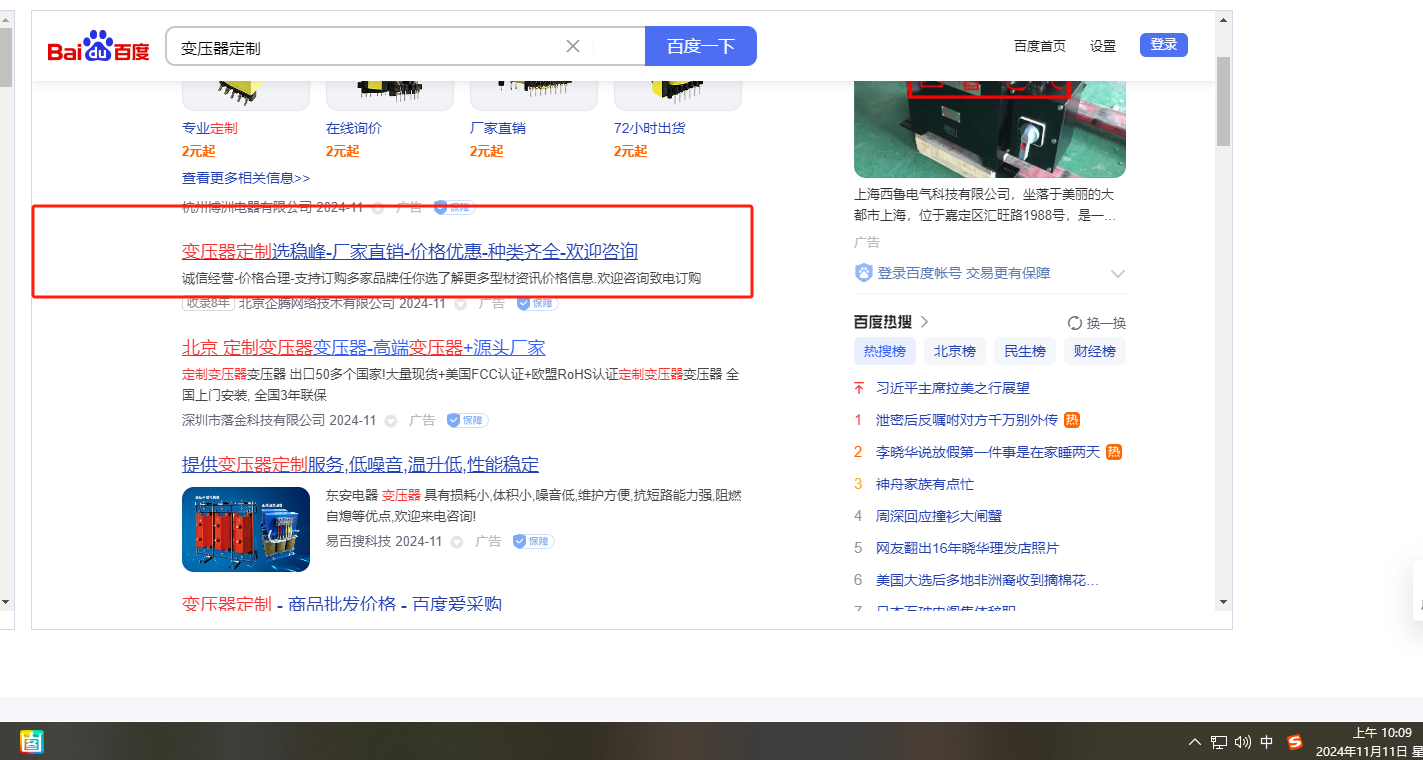
Task: Click the product image above 在线询价
Action: point(390,95)
